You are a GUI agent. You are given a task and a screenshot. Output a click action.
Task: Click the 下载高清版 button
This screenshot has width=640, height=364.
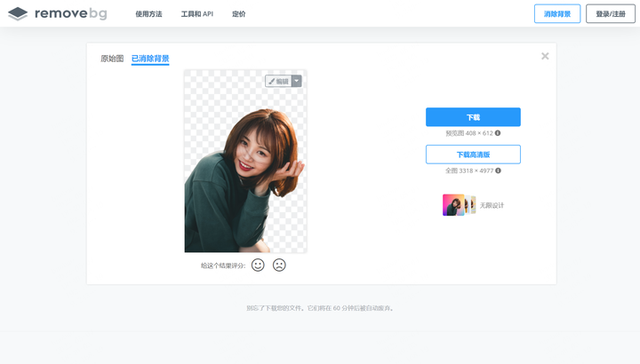pos(473,154)
